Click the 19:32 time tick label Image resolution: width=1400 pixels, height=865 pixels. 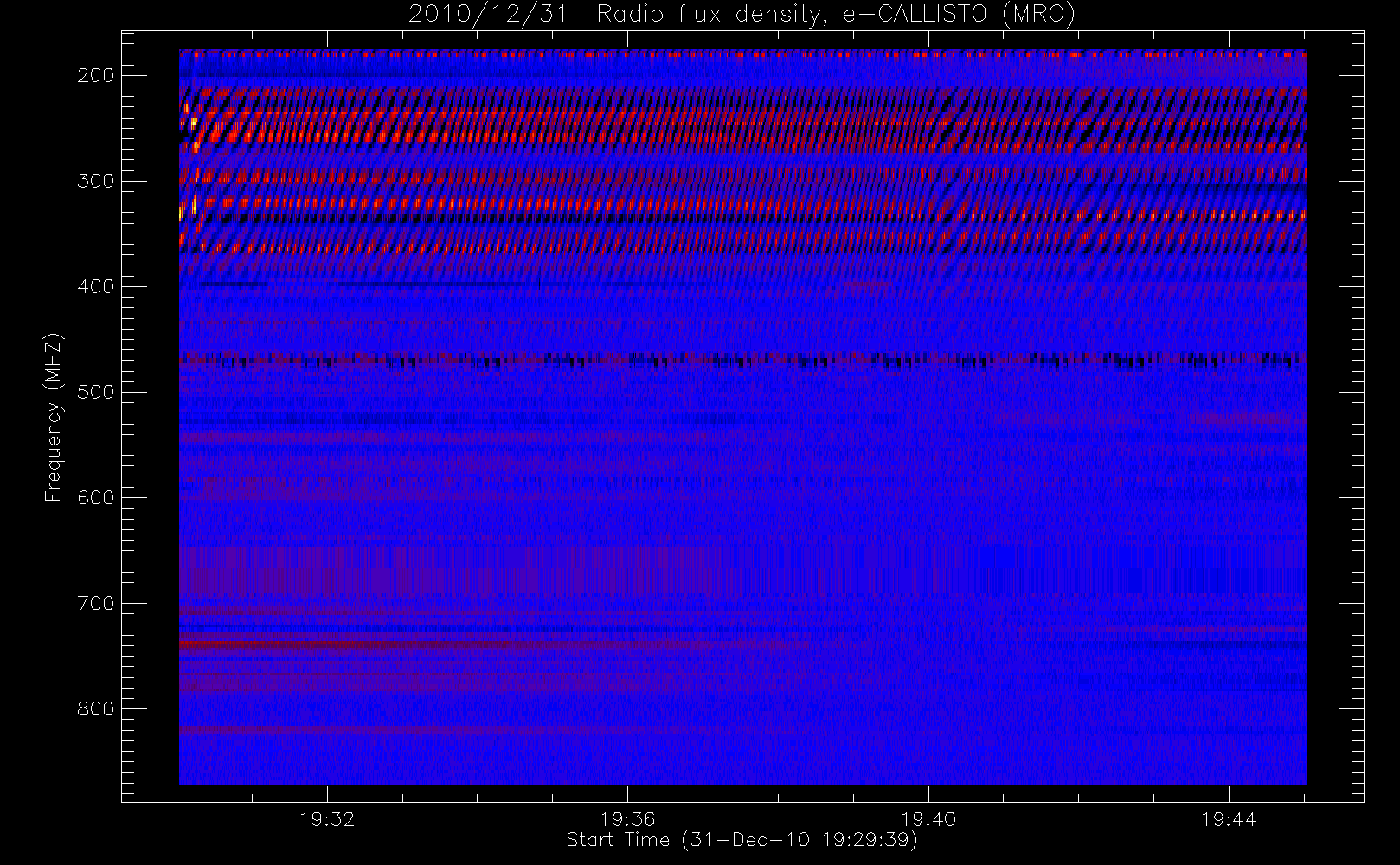pos(327,818)
